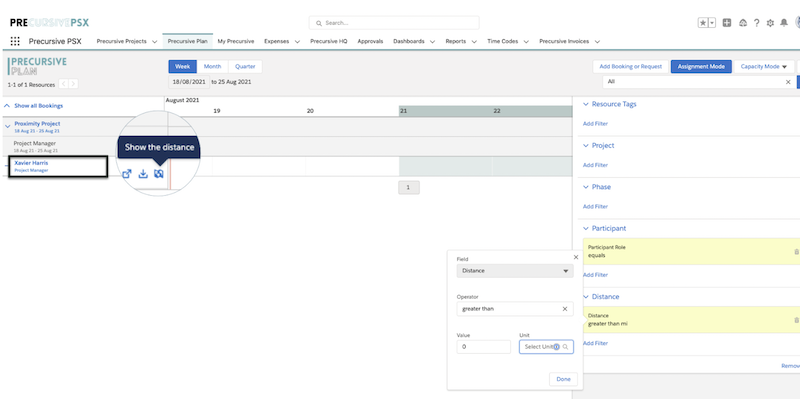Click the Operator 'greater than' field

(x=515, y=309)
